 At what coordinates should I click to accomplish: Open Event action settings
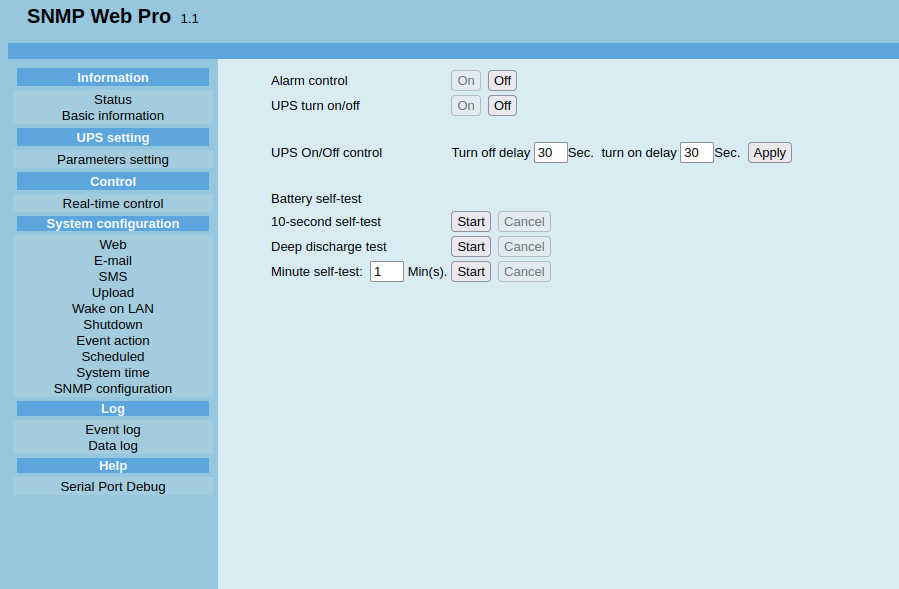click(x=113, y=341)
